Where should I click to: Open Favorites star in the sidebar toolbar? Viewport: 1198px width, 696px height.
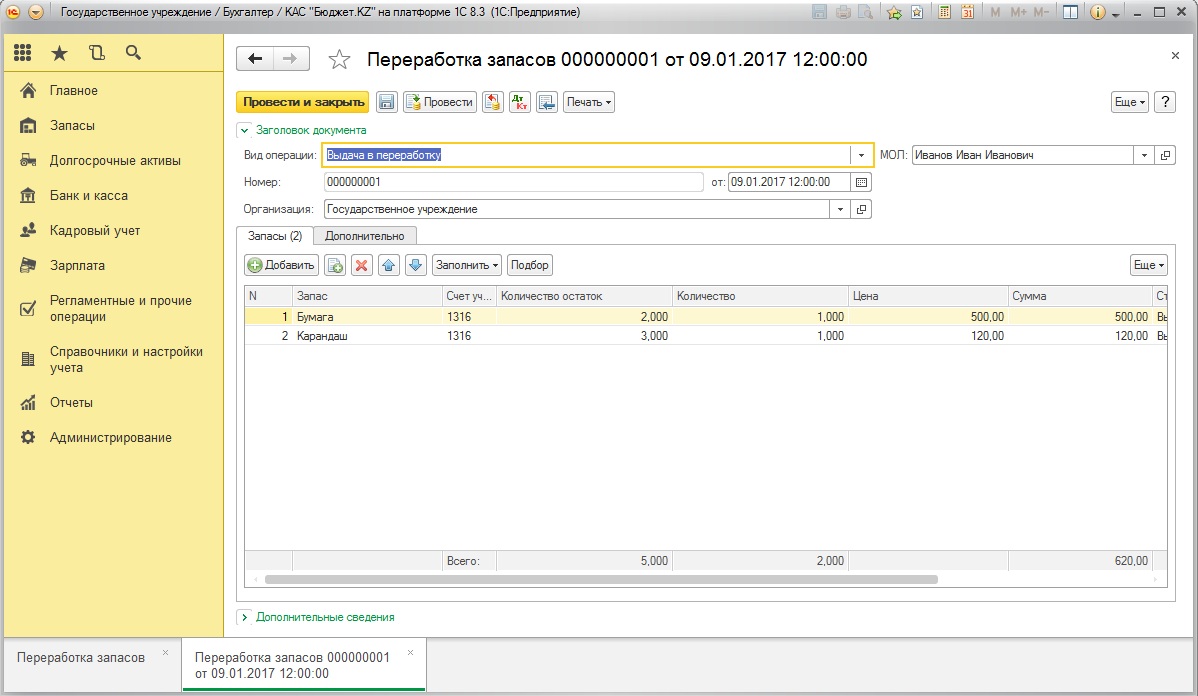click(60, 53)
